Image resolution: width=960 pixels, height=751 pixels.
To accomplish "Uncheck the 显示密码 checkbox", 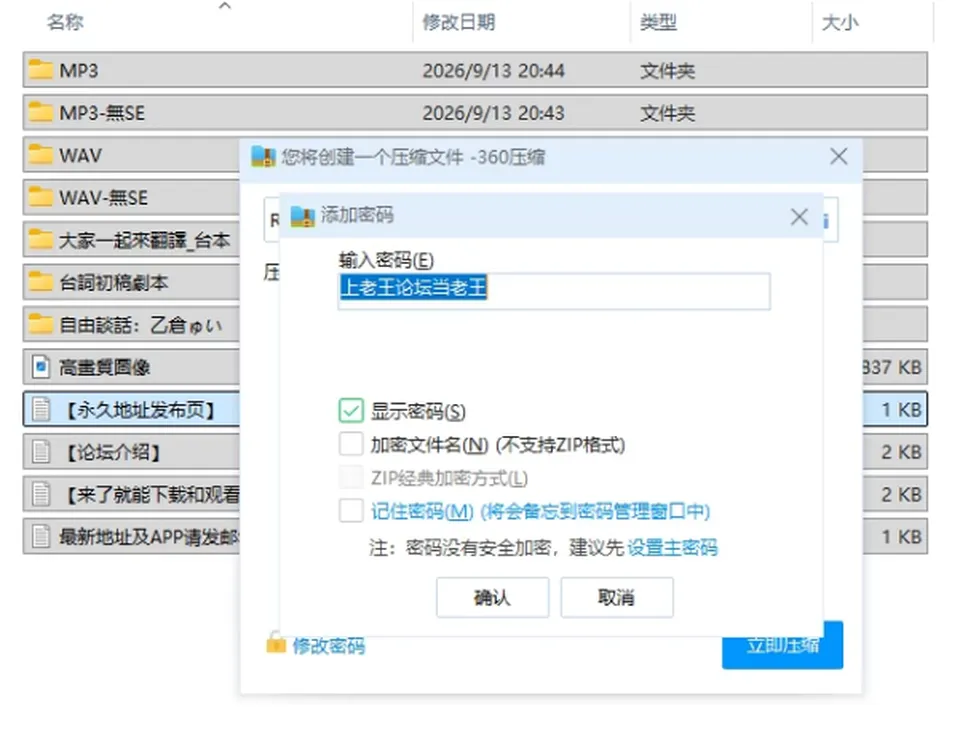I will tap(351, 411).
